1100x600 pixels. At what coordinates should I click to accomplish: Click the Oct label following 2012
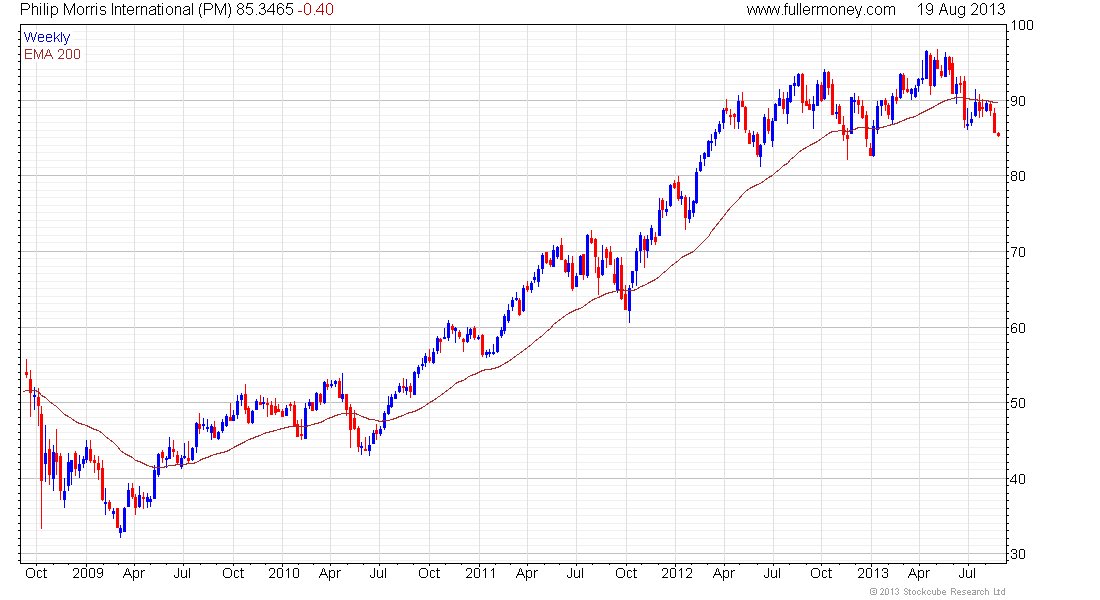point(821,573)
